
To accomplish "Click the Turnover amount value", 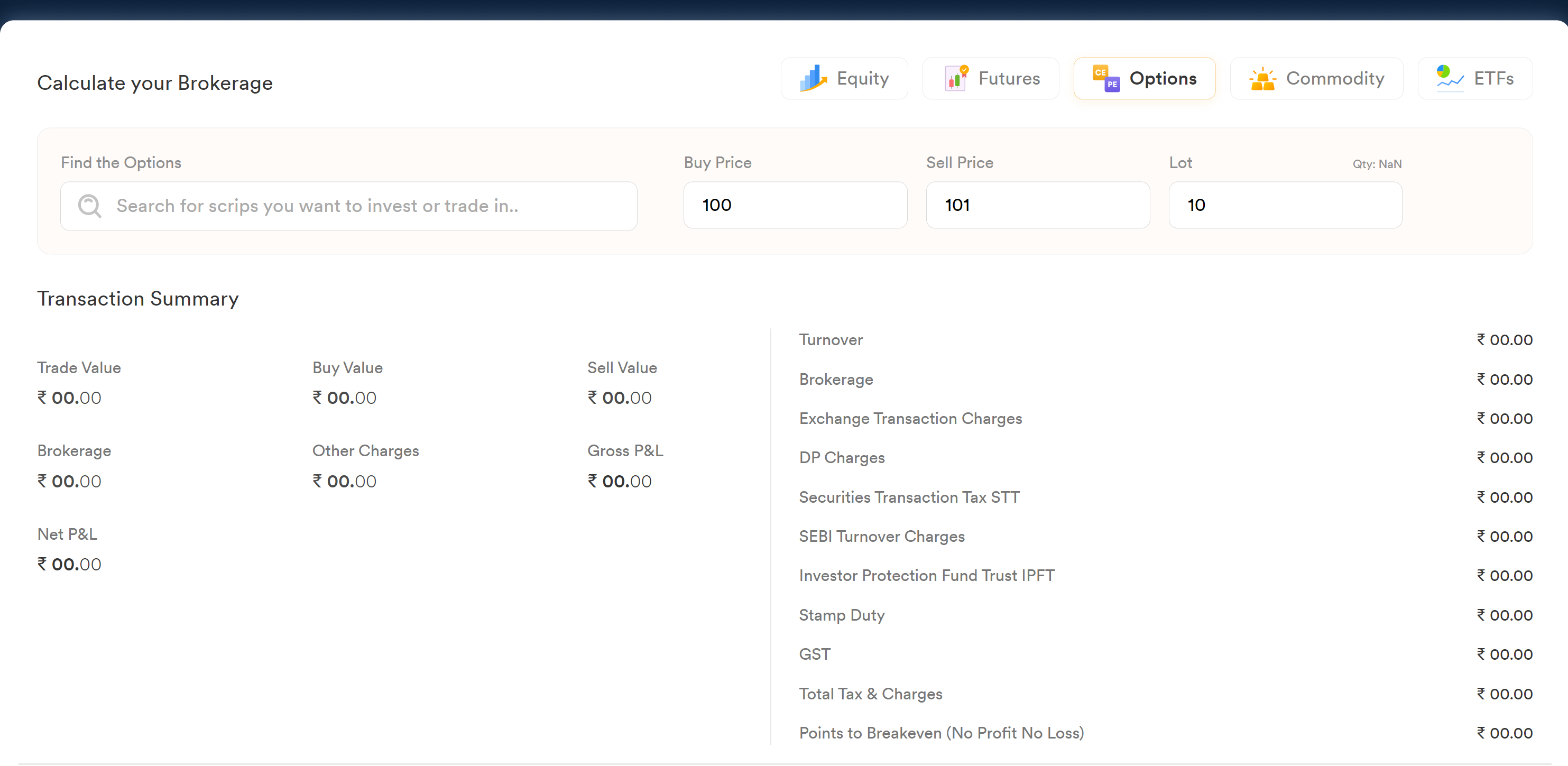I will click(1504, 340).
